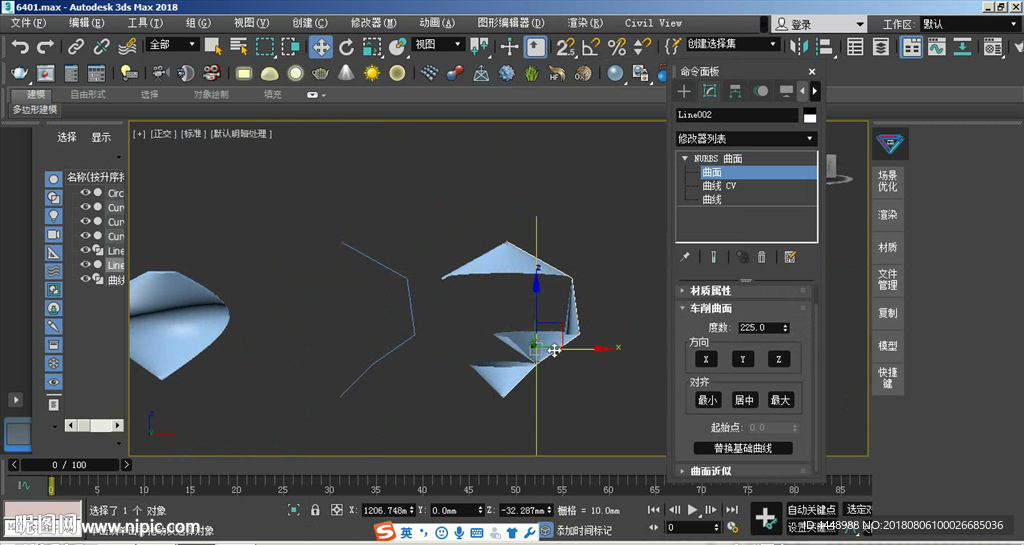Set lathe direction to Y
1024x545 pixels.
[x=743, y=359]
